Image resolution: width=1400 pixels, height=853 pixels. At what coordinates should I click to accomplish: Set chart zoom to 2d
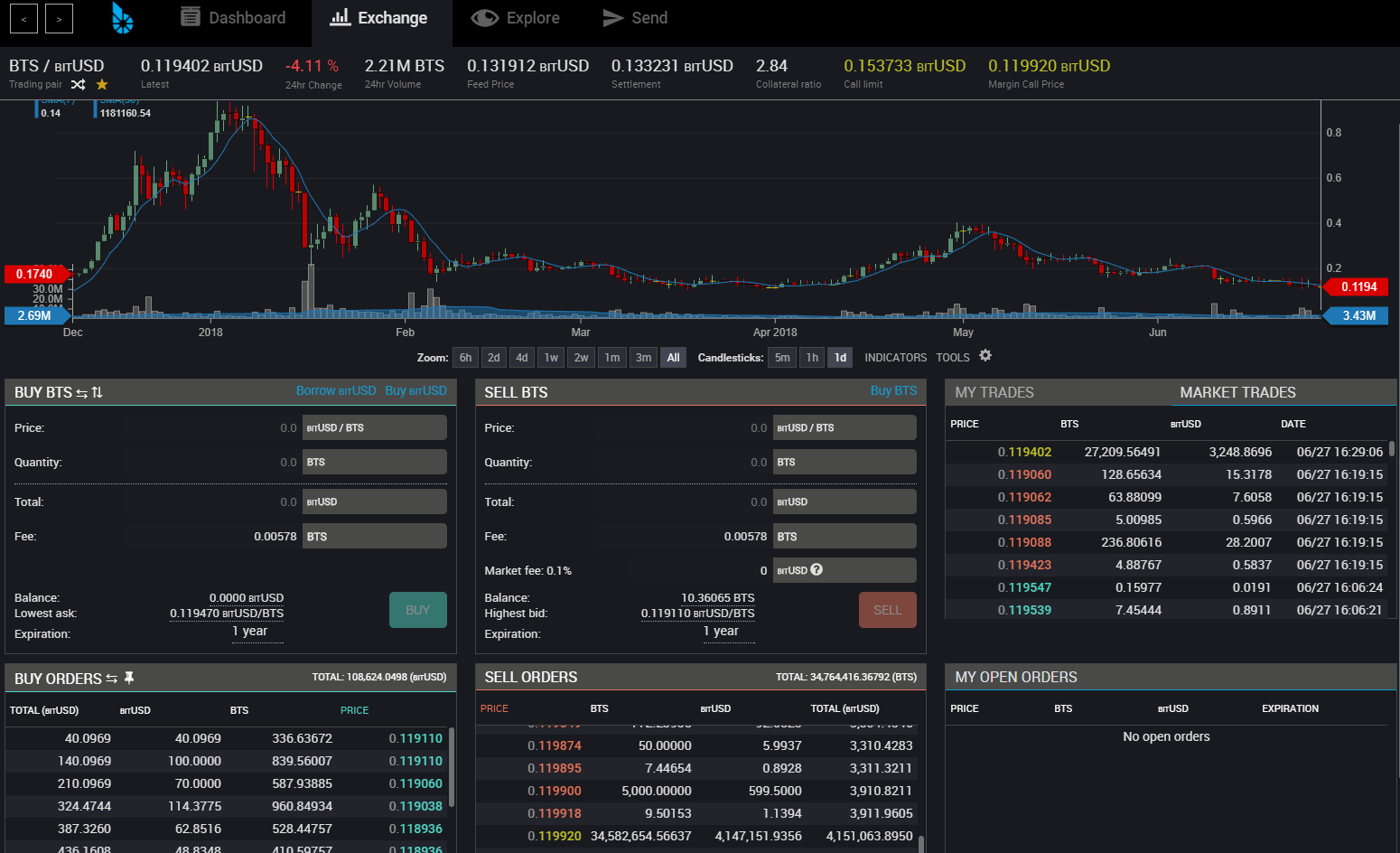[x=493, y=358]
